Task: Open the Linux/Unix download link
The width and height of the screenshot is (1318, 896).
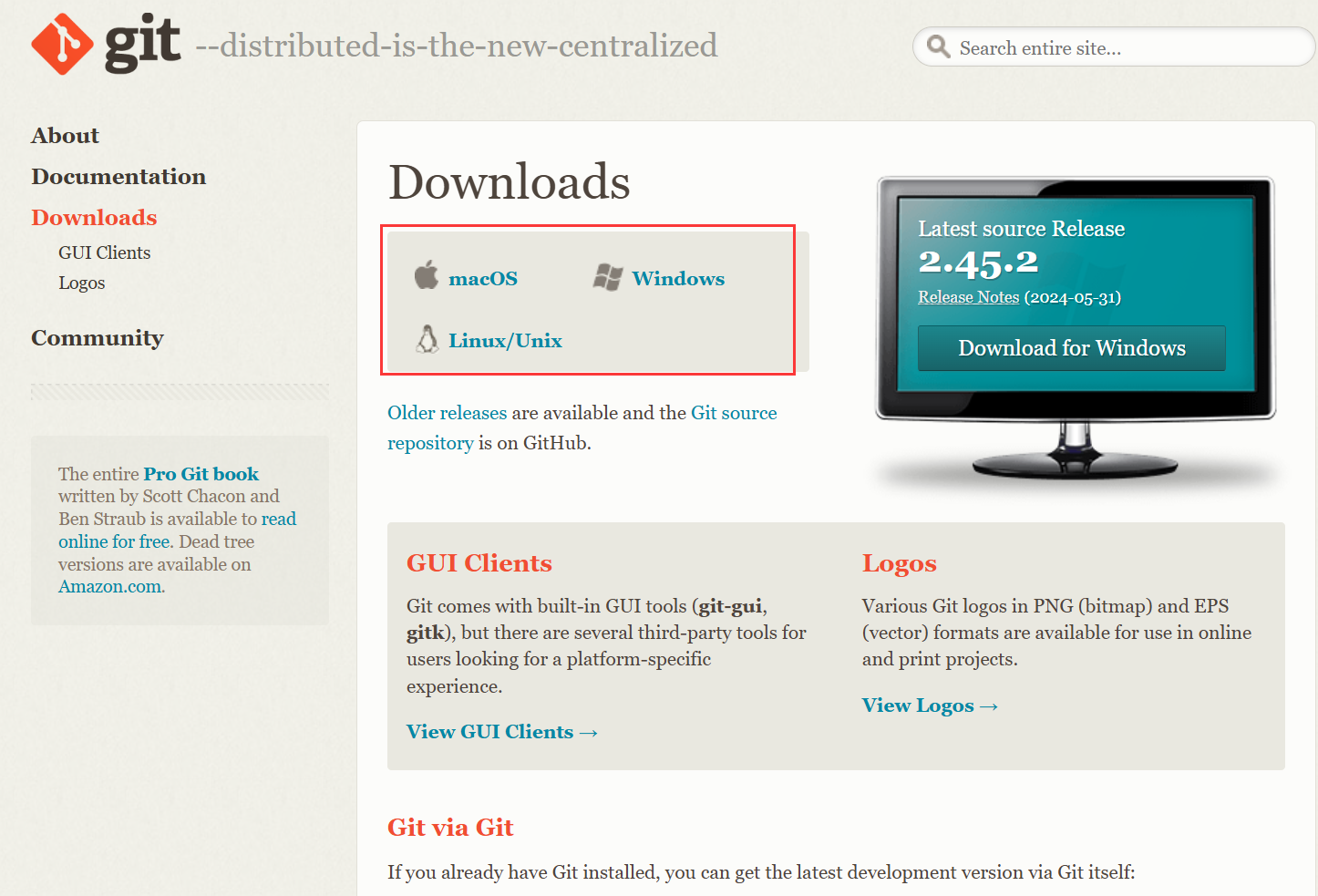Action: pos(506,341)
